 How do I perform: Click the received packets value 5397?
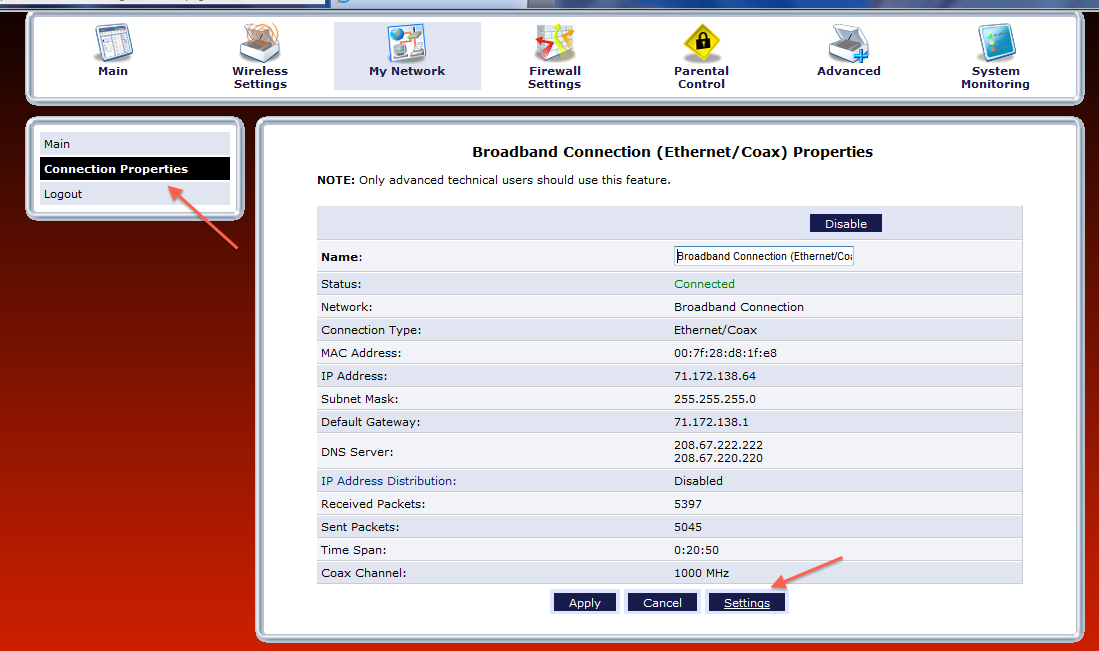[688, 504]
